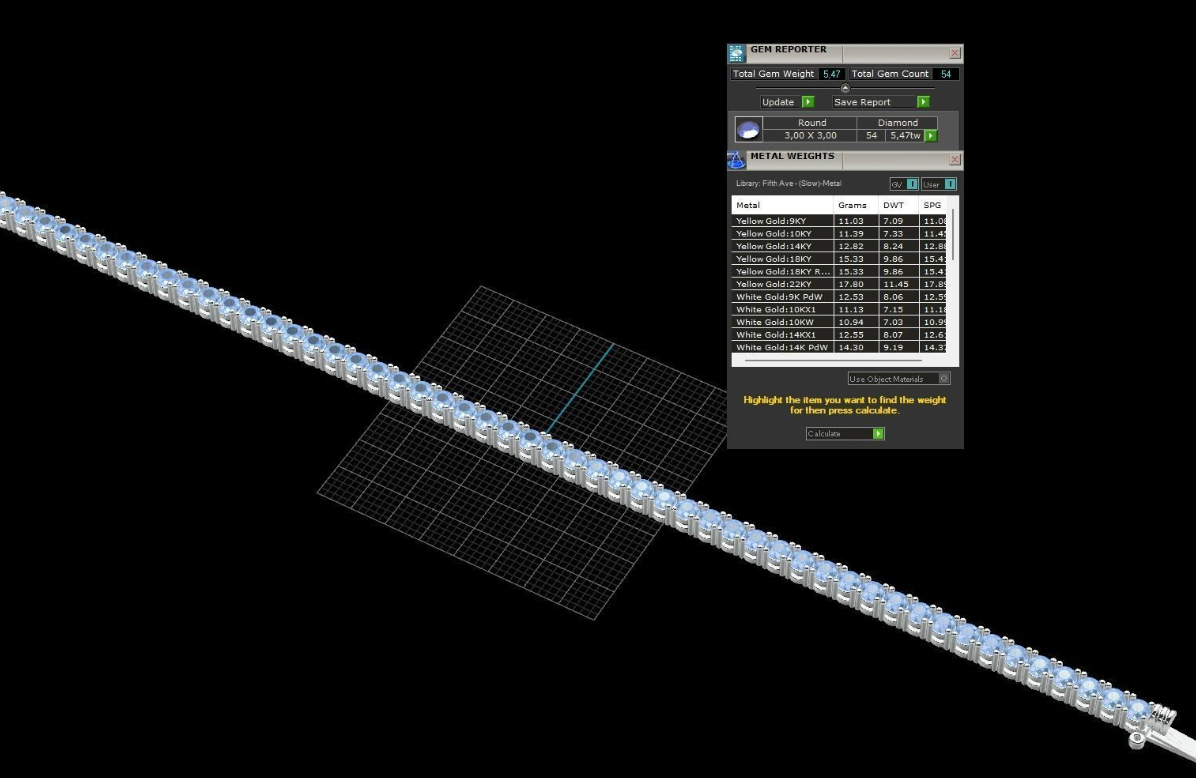Select the Yellow Gold:14KY row
The image size is (1196, 778).
783,246
